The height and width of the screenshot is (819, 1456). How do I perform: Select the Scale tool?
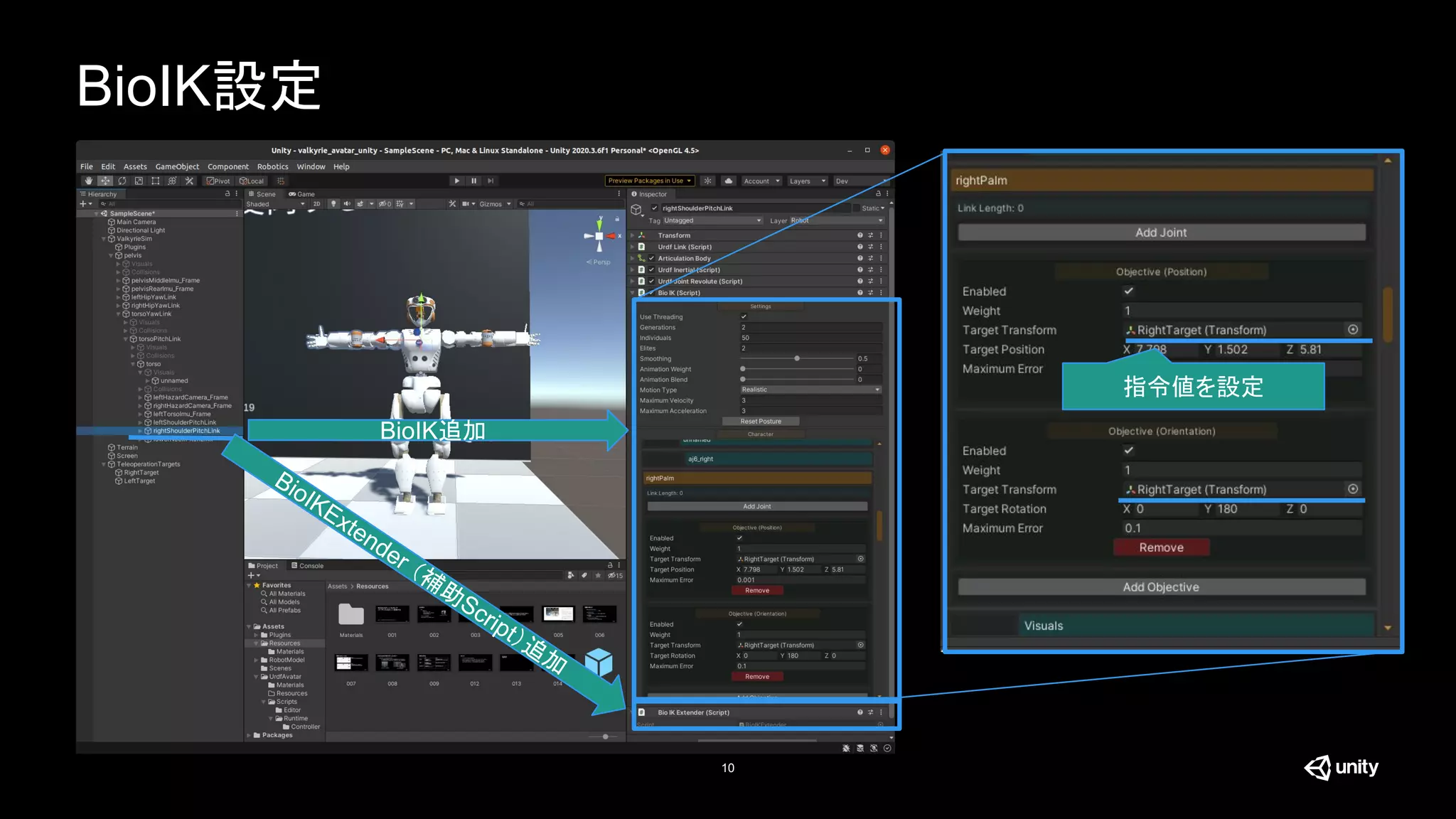139,181
